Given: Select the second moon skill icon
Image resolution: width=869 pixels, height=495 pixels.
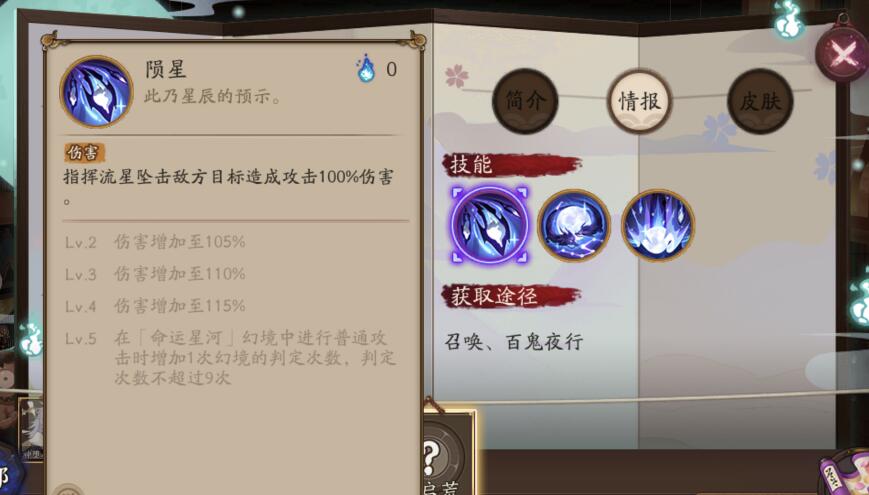Looking at the screenshot, I should [x=574, y=225].
